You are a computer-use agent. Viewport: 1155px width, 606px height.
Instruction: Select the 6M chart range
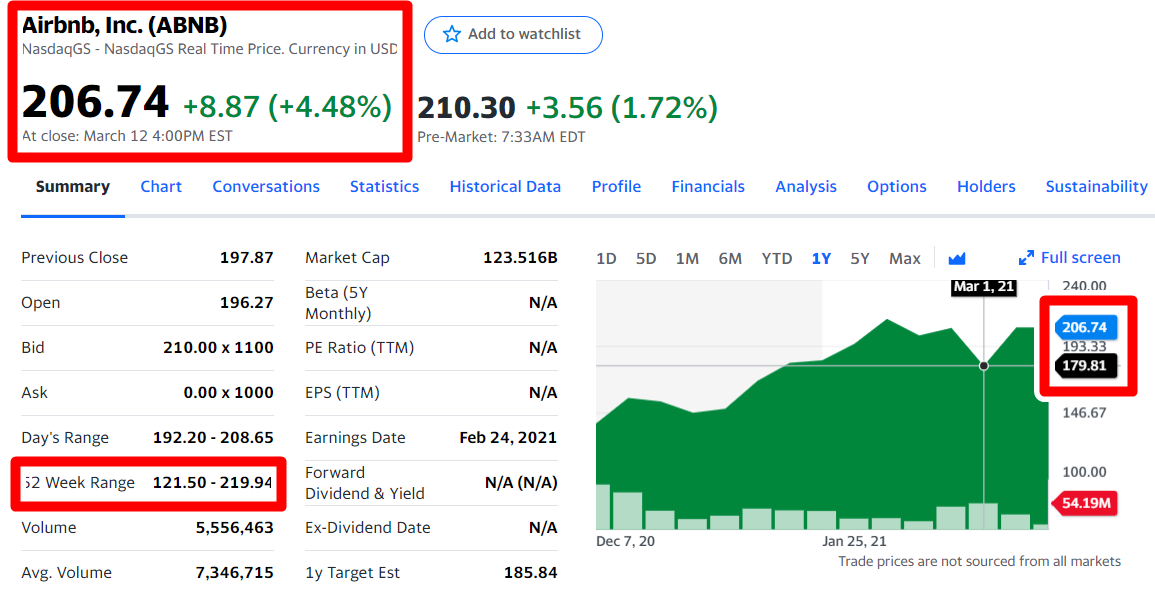[730, 258]
